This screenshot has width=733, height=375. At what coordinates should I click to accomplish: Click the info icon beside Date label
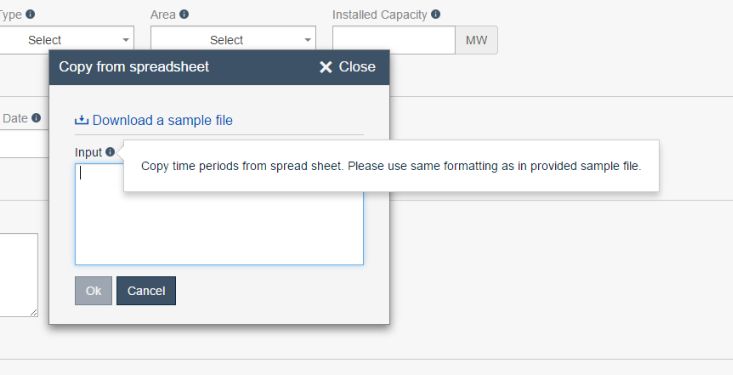(x=36, y=118)
